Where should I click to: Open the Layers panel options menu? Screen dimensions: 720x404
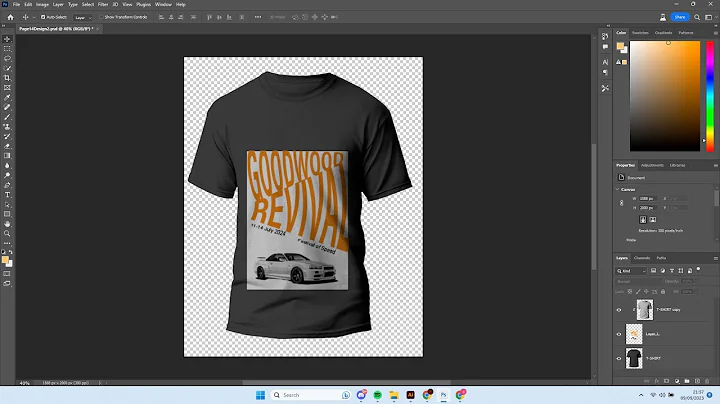pyautogui.click(x=715, y=258)
